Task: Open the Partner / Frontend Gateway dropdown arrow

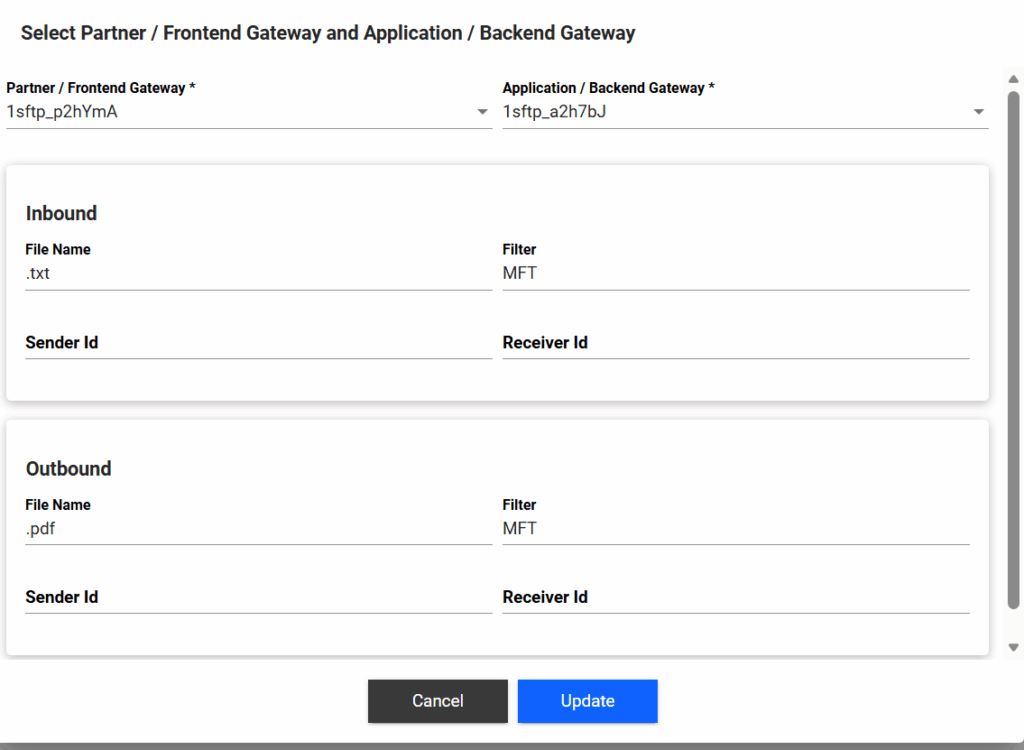Action: pos(482,112)
